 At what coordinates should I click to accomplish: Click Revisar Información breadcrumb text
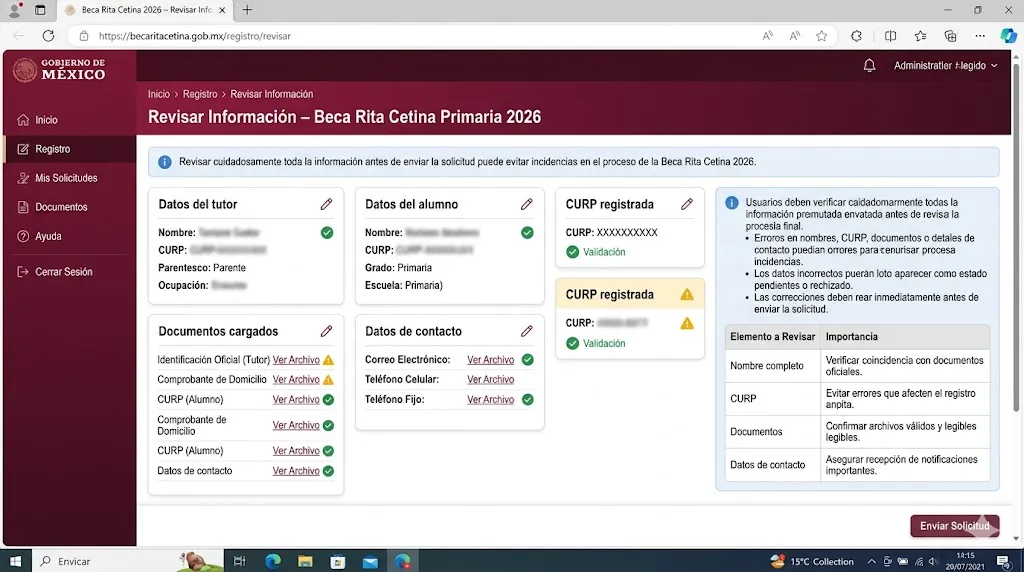272,94
